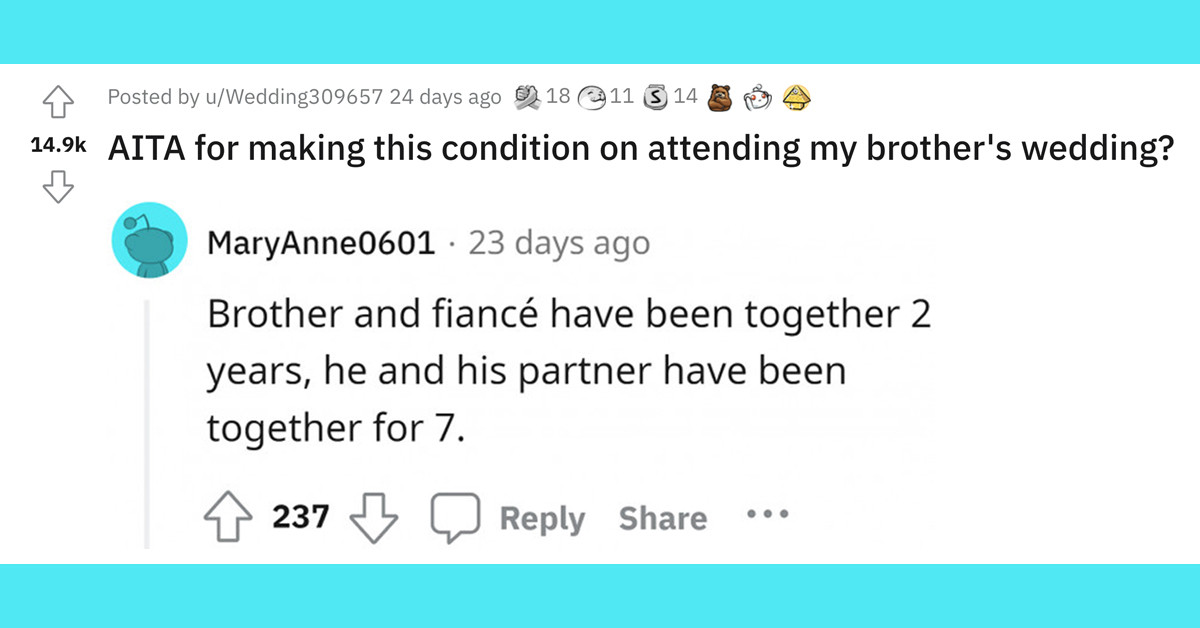Image resolution: width=1200 pixels, height=628 pixels.
Task: Click the Illuminati pyramid award icon
Action: pos(796,96)
